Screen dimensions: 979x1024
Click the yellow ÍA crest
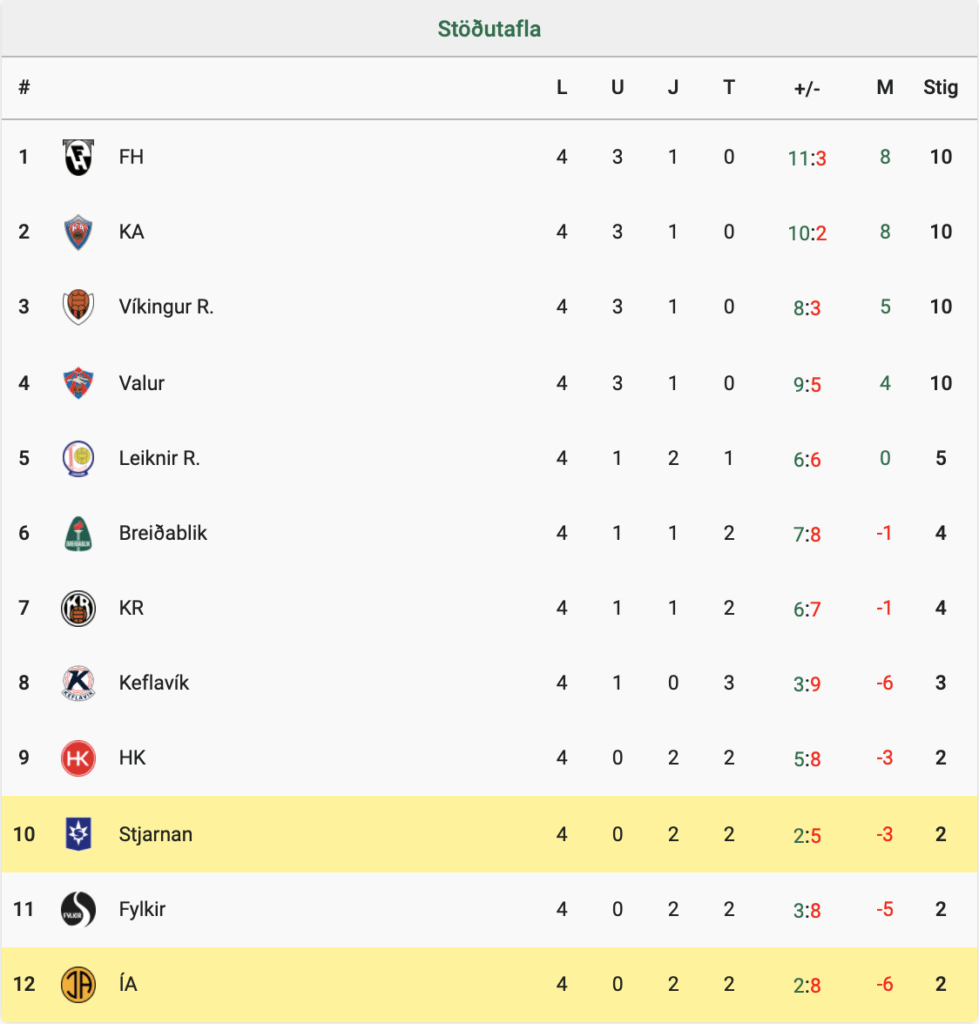click(x=78, y=984)
